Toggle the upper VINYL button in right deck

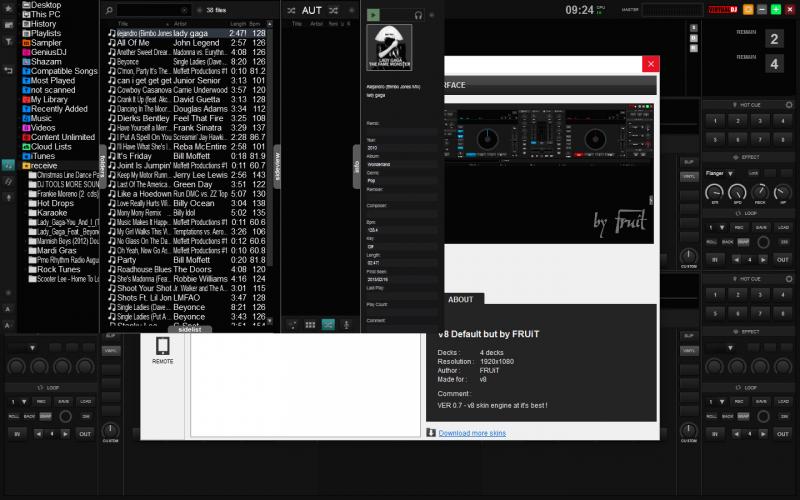tap(689, 177)
